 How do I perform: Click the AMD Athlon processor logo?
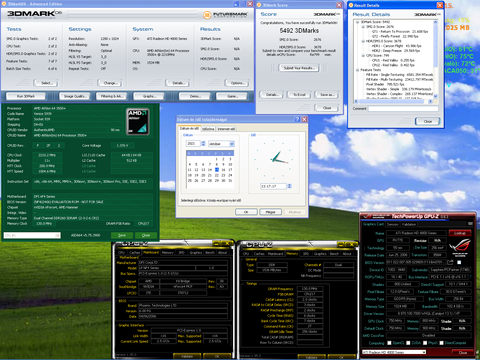(138, 122)
